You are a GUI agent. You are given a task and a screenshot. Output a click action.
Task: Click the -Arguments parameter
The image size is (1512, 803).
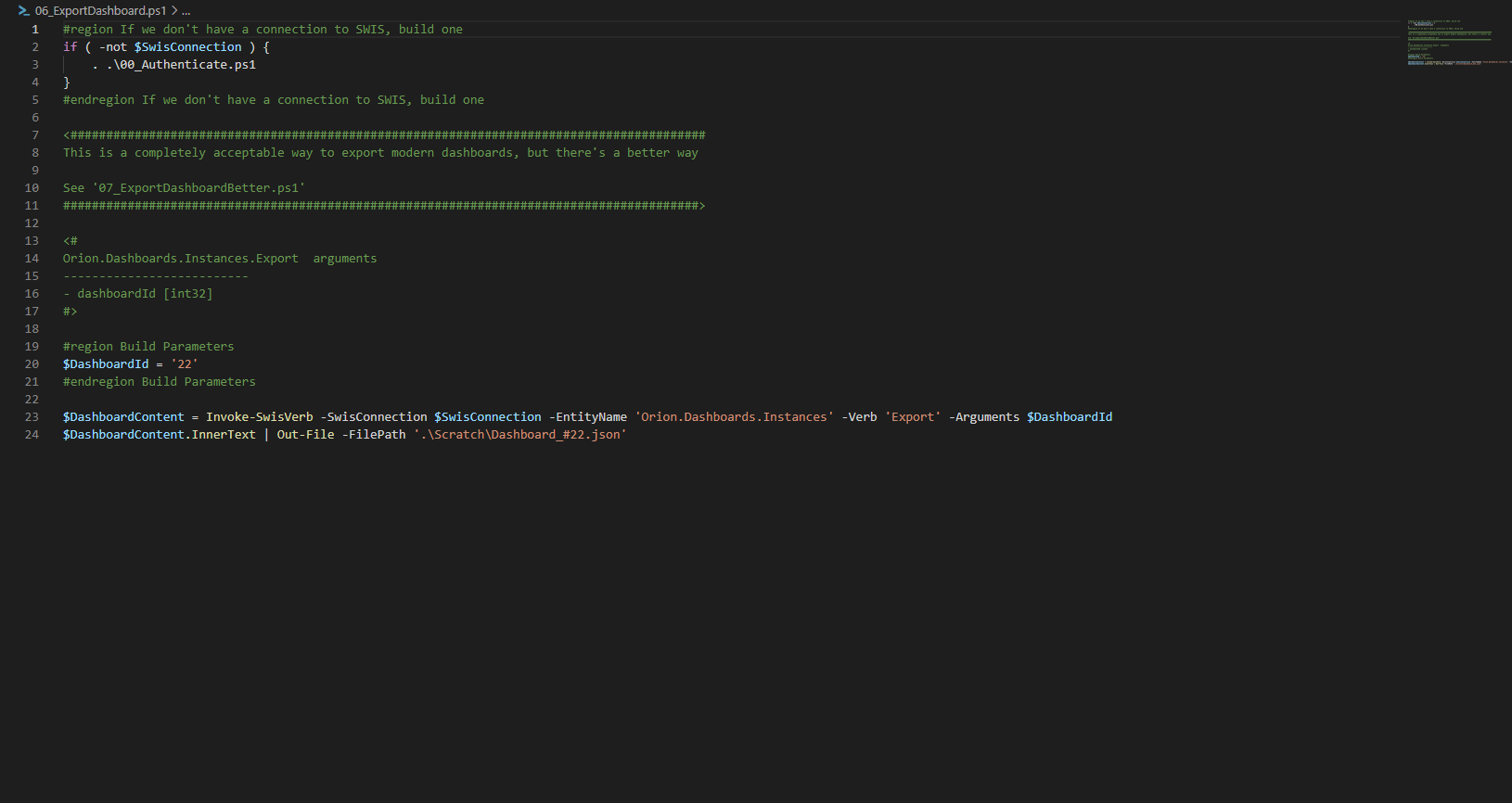tap(984, 417)
